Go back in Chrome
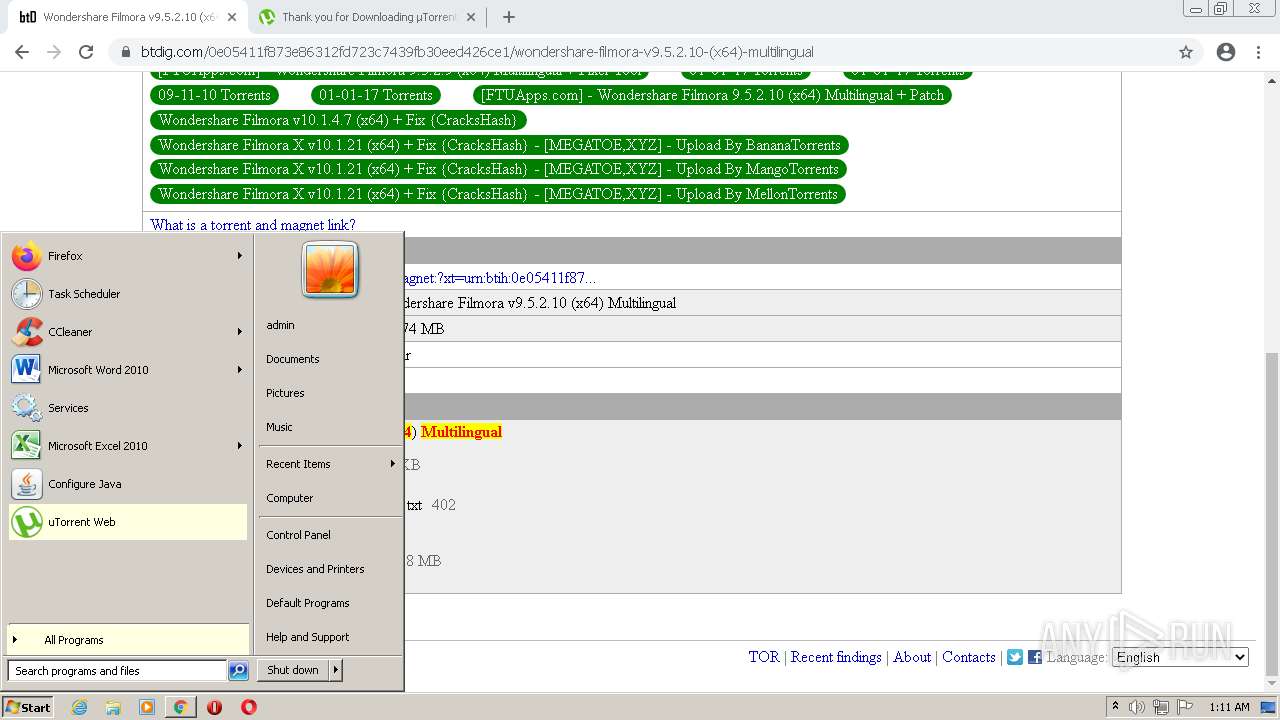The image size is (1280, 720). [x=22, y=52]
